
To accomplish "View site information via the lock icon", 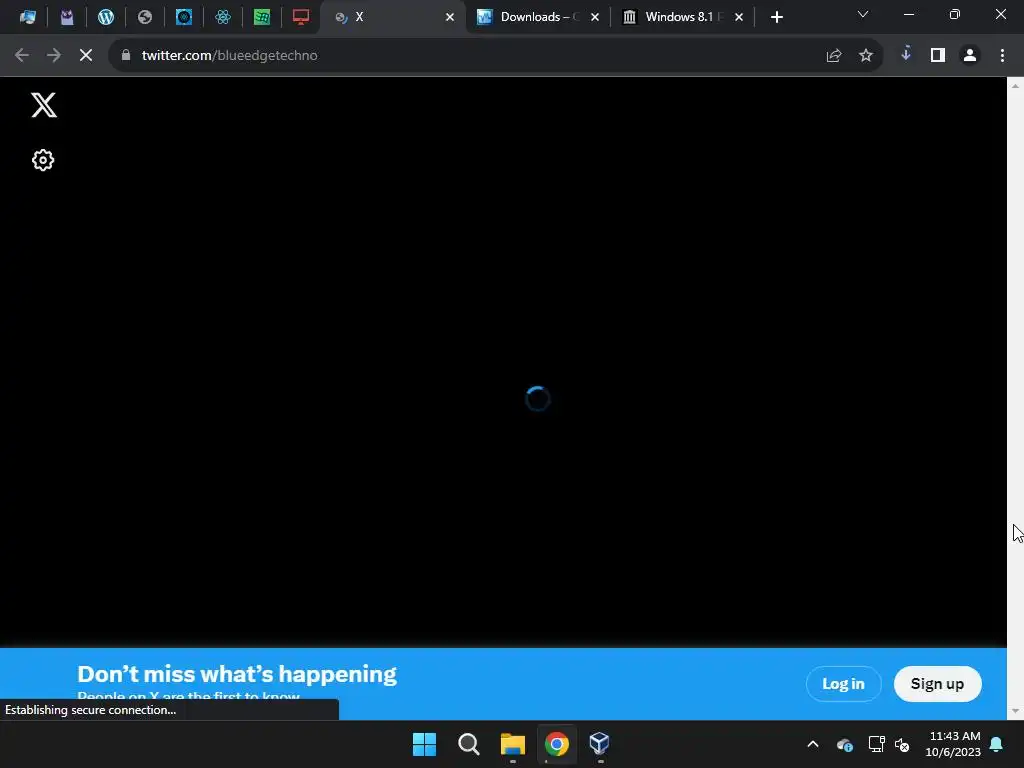I will (x=126, y=56).
